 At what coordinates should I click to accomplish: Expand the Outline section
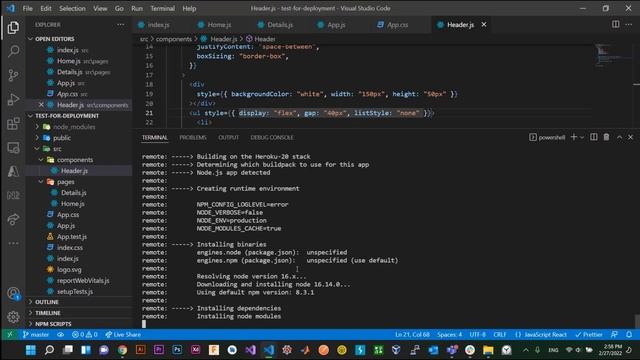click(x=31, y=302)
